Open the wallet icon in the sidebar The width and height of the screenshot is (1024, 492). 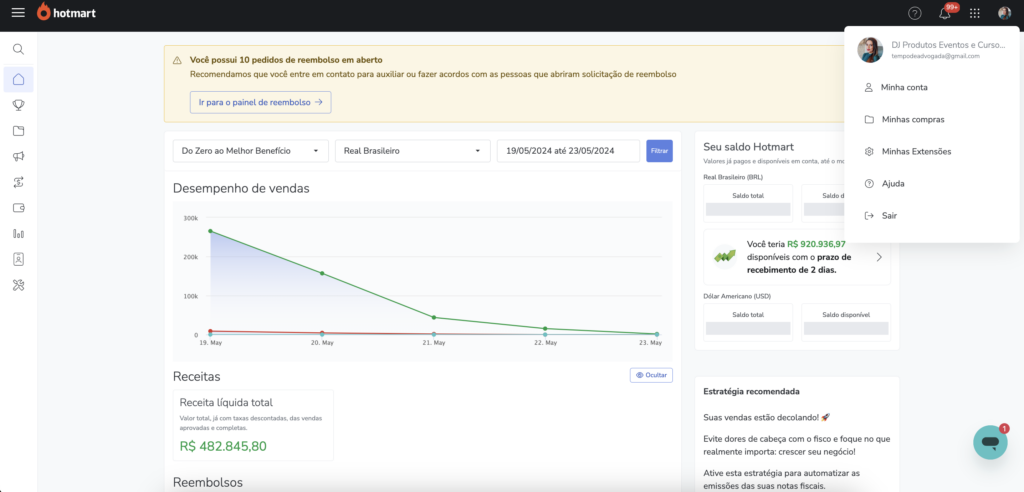click(18, 208)
